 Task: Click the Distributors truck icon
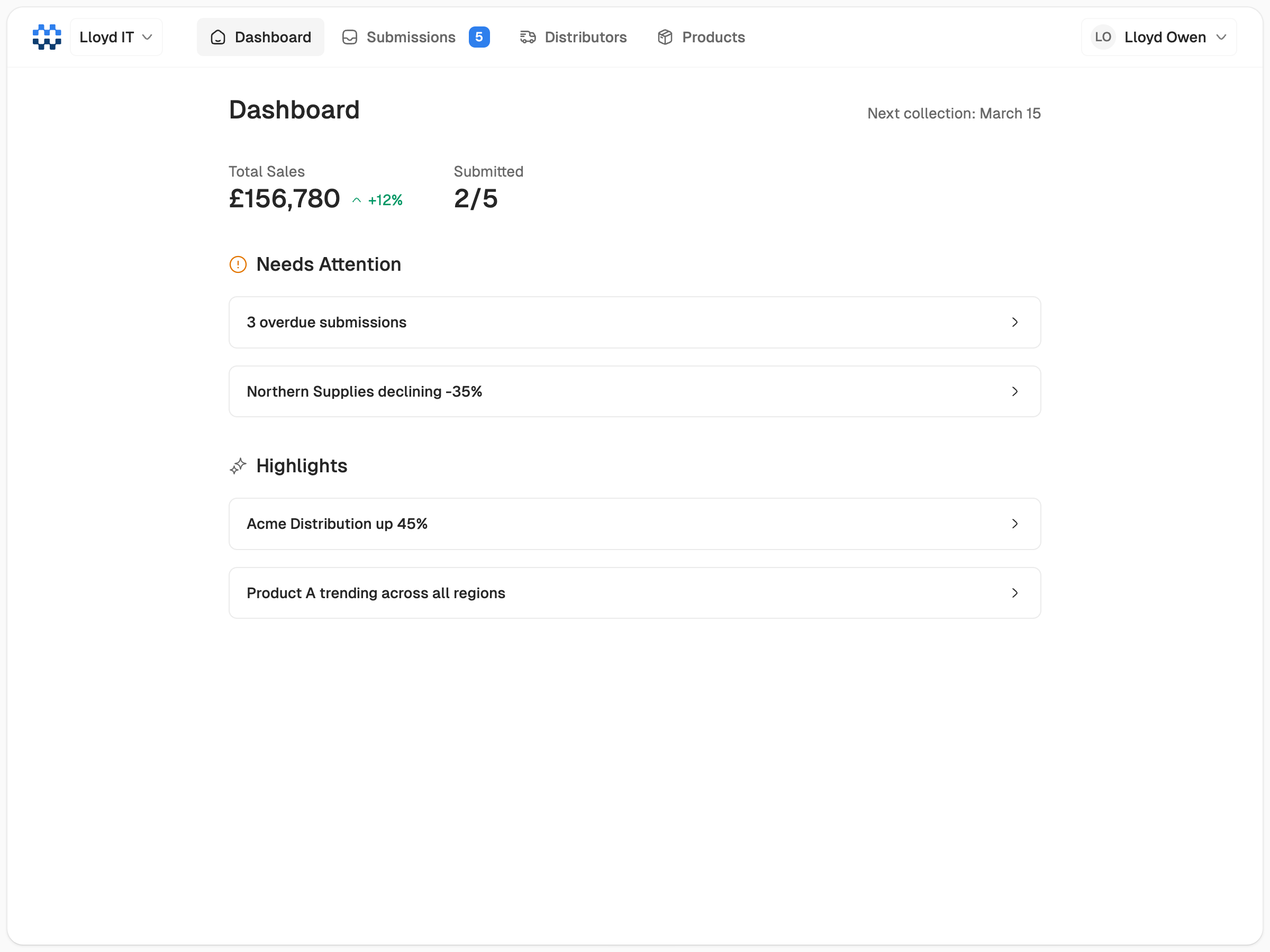pos(528,36)
